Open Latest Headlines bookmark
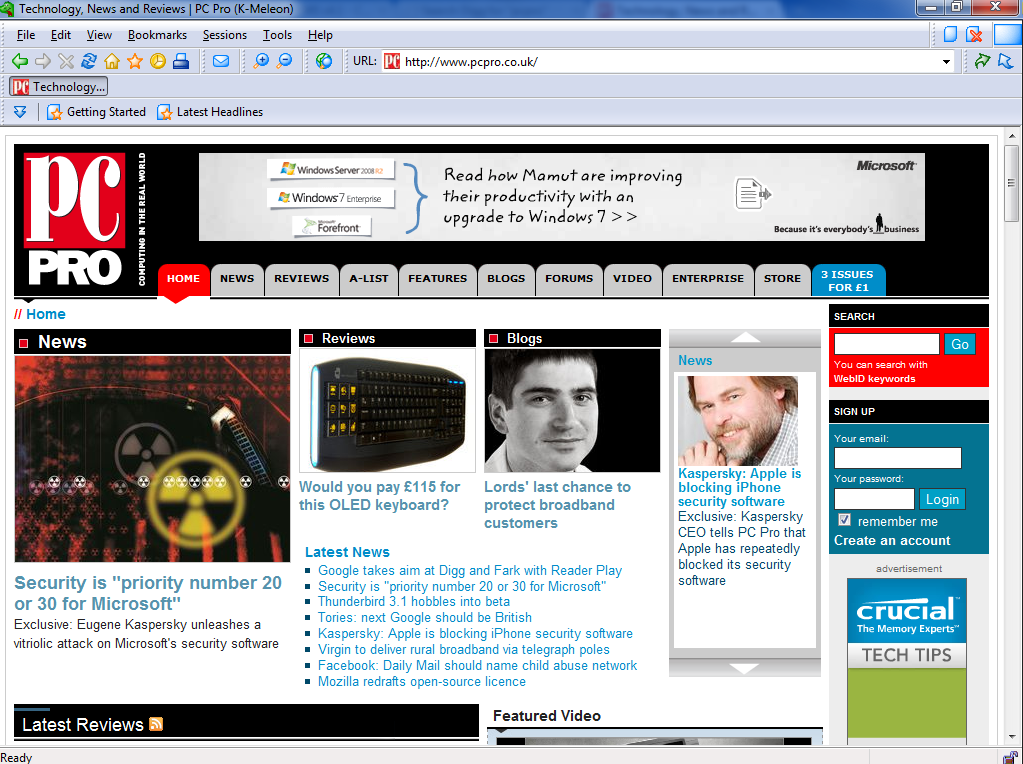Viewport: 1023px width, 764px height. 210,112
